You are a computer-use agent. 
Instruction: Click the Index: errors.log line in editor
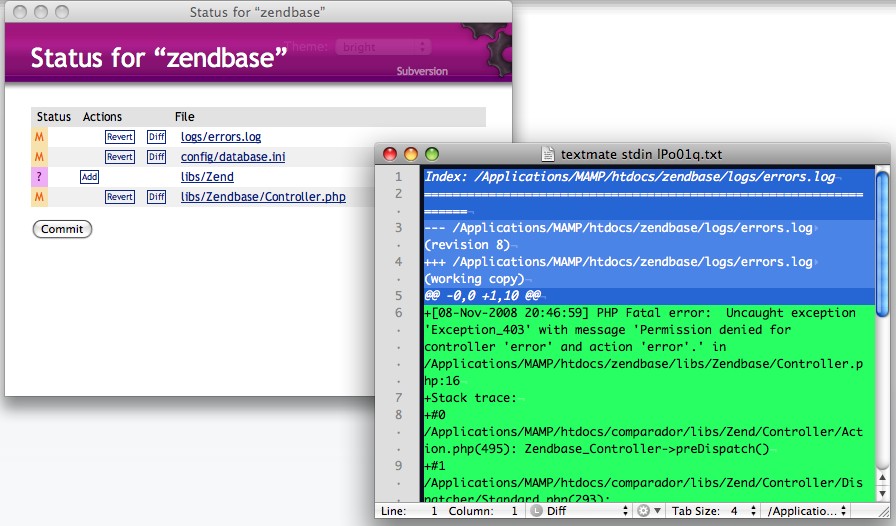[630, 177]
